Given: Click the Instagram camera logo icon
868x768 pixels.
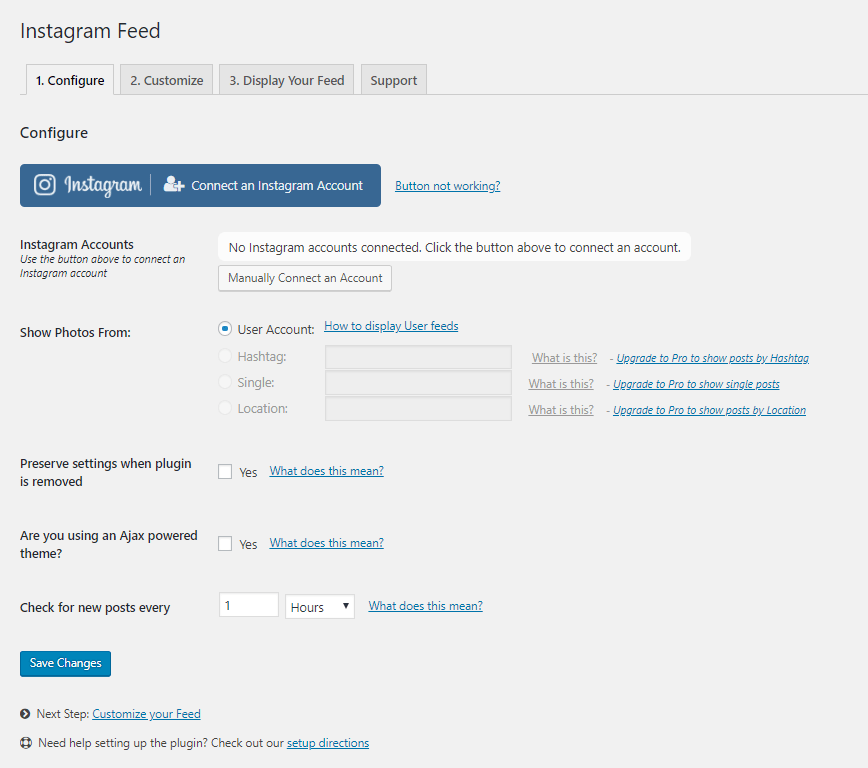Looking at the screenshot, I should click(45, 185).
